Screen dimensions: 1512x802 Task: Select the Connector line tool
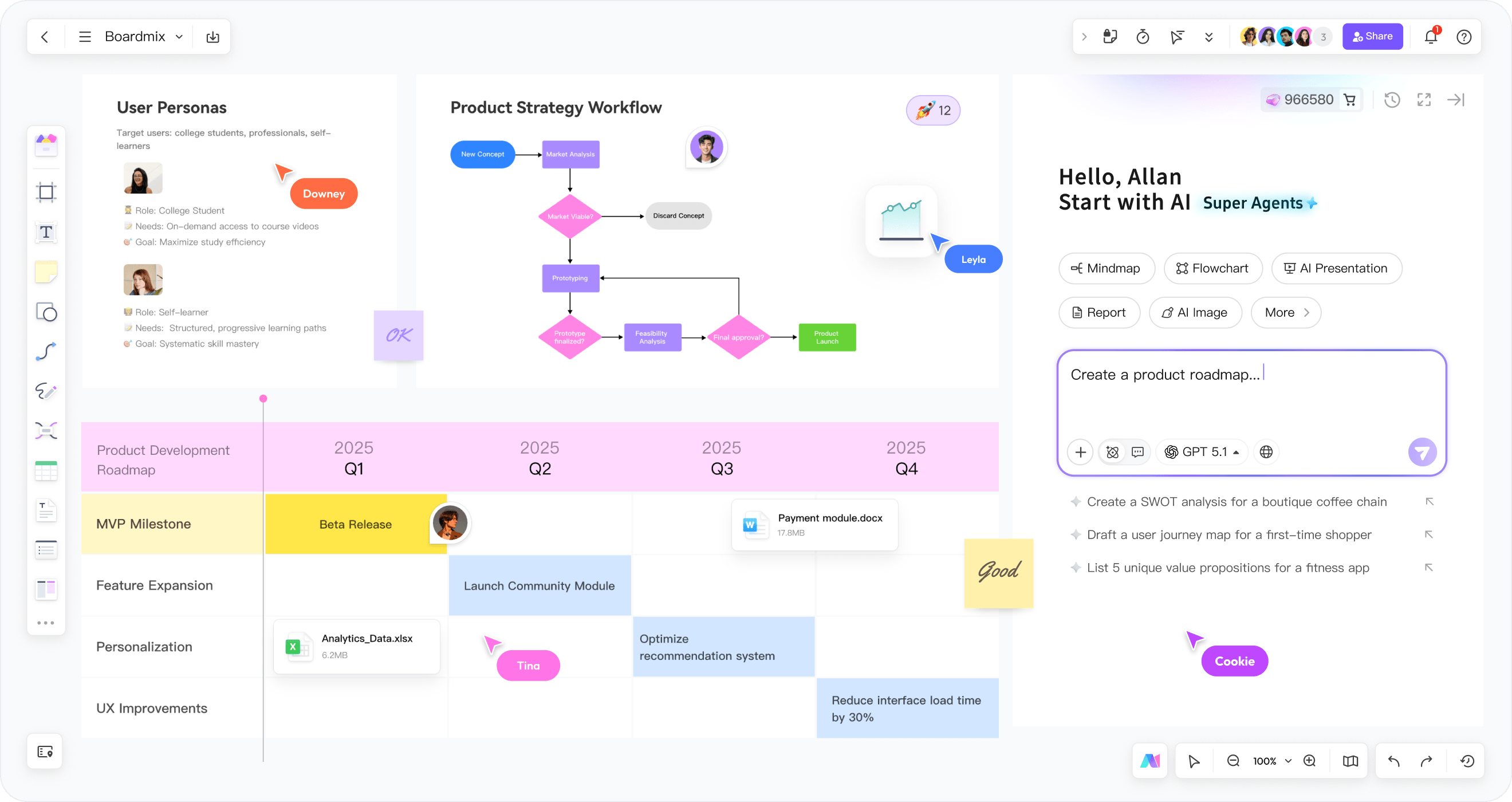pyautogui.click(x=46, y=351)
